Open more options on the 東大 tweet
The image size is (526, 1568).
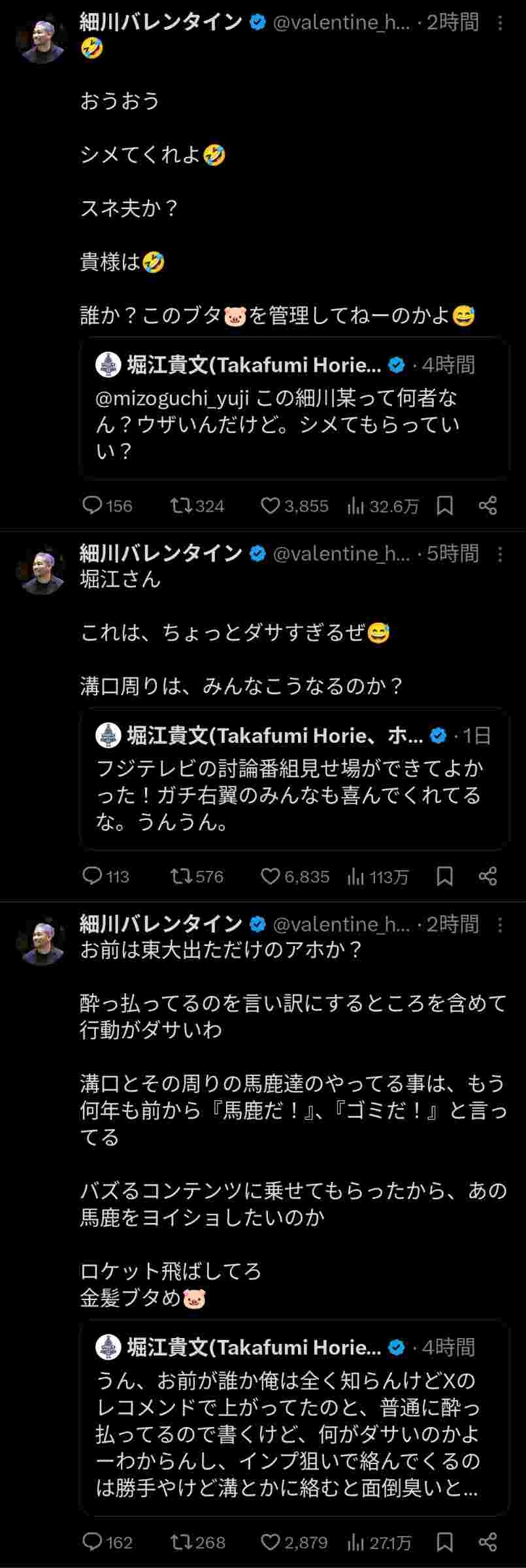pyautogui.click(x=500, y=924)
